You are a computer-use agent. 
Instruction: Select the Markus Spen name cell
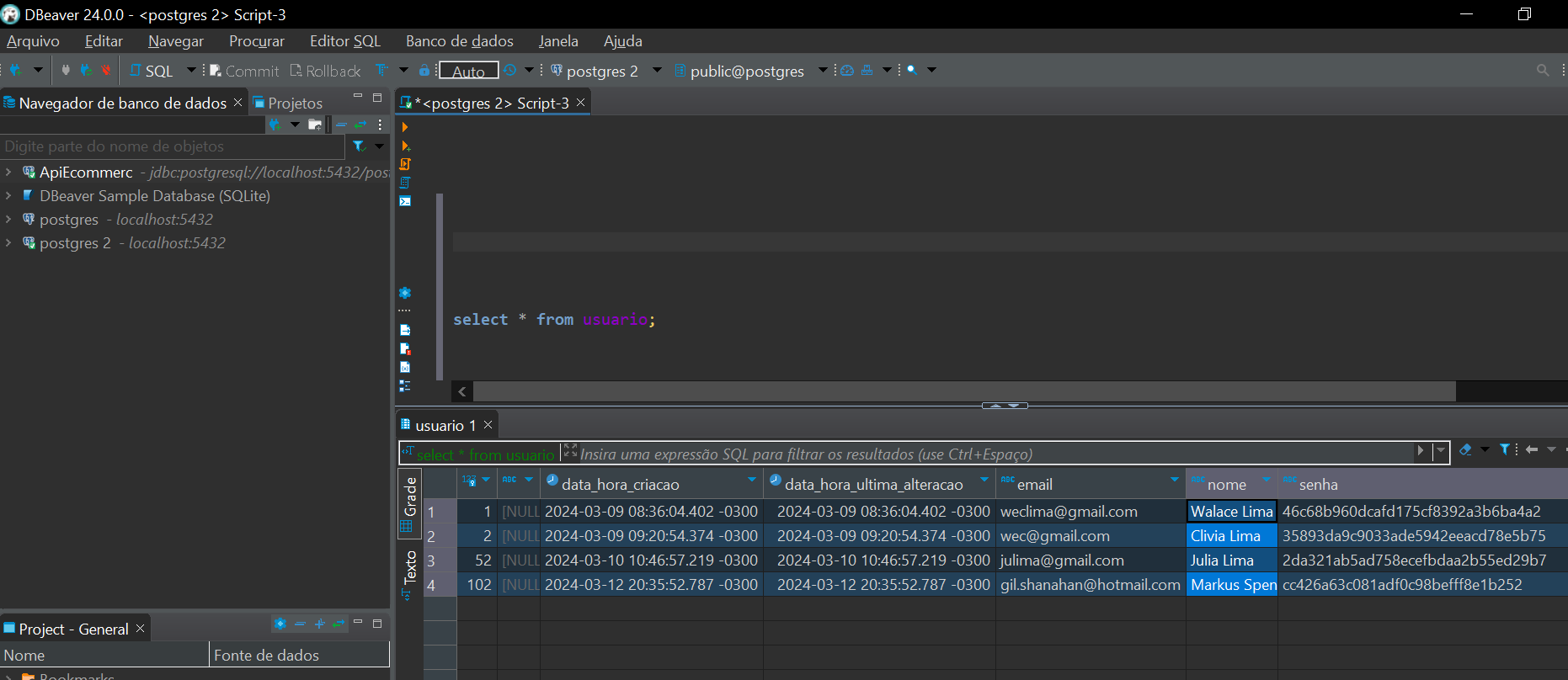(1232, 585)
